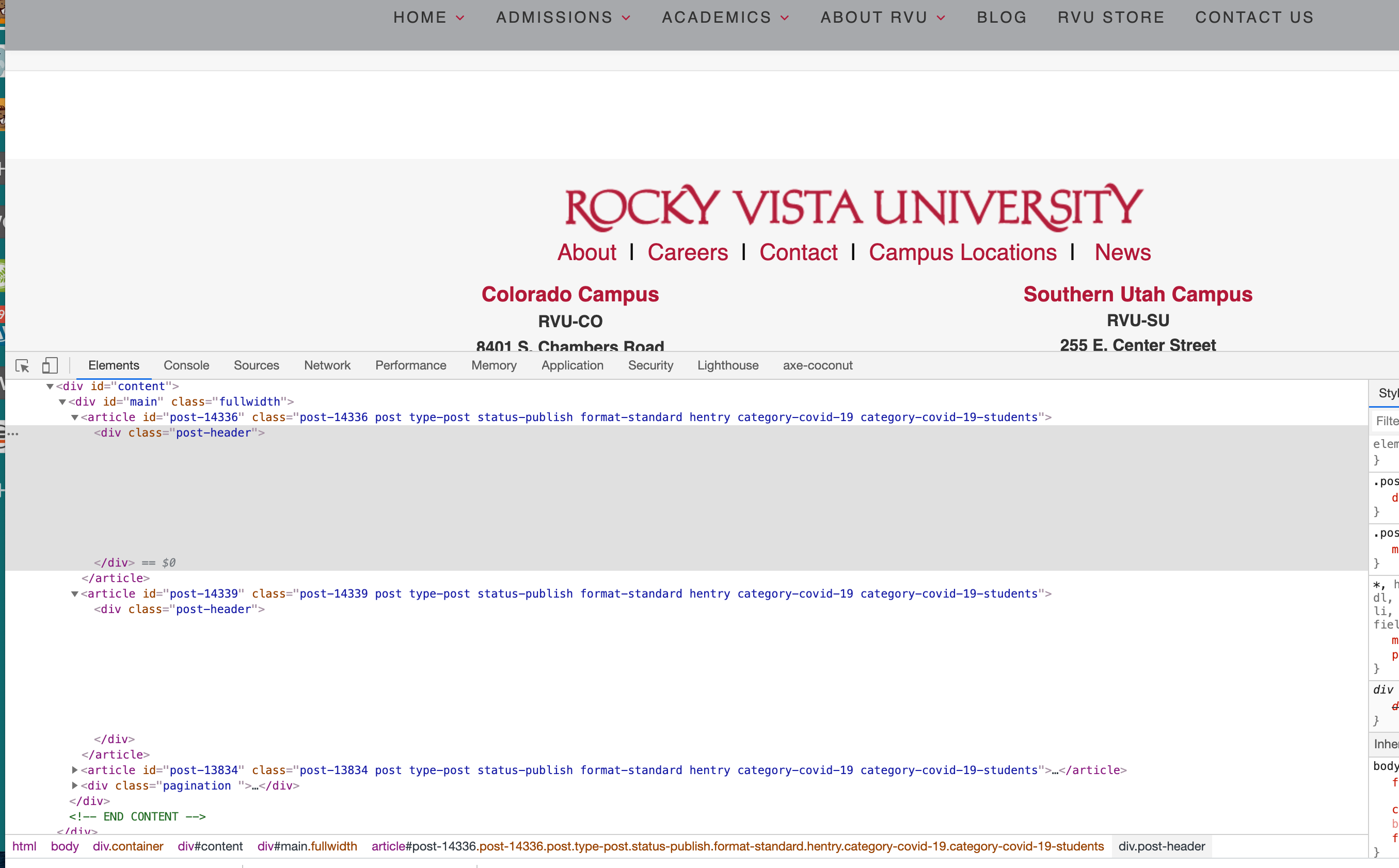The width and height of the screenshot is (1399, 868).
Task: Click the Careers footer link
Action: 688,252
